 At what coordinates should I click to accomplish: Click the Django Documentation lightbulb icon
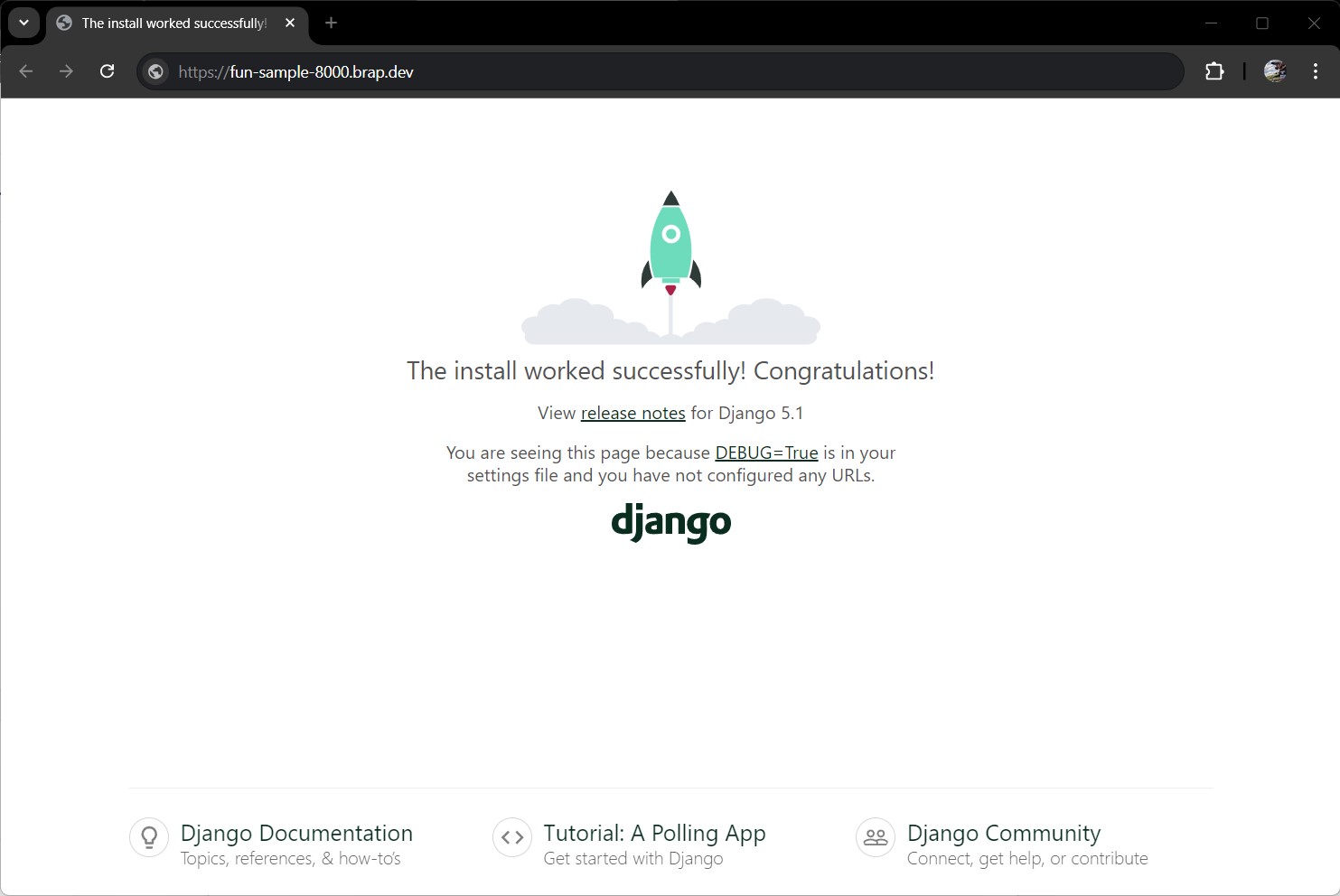(x=148, y=837)
